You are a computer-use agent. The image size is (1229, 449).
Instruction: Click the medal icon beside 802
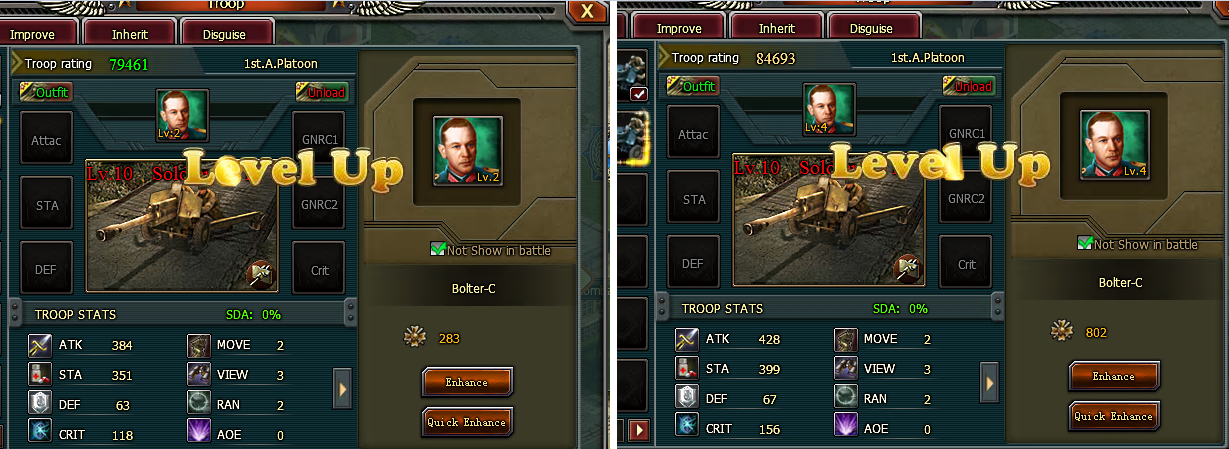coord(1062,332)
